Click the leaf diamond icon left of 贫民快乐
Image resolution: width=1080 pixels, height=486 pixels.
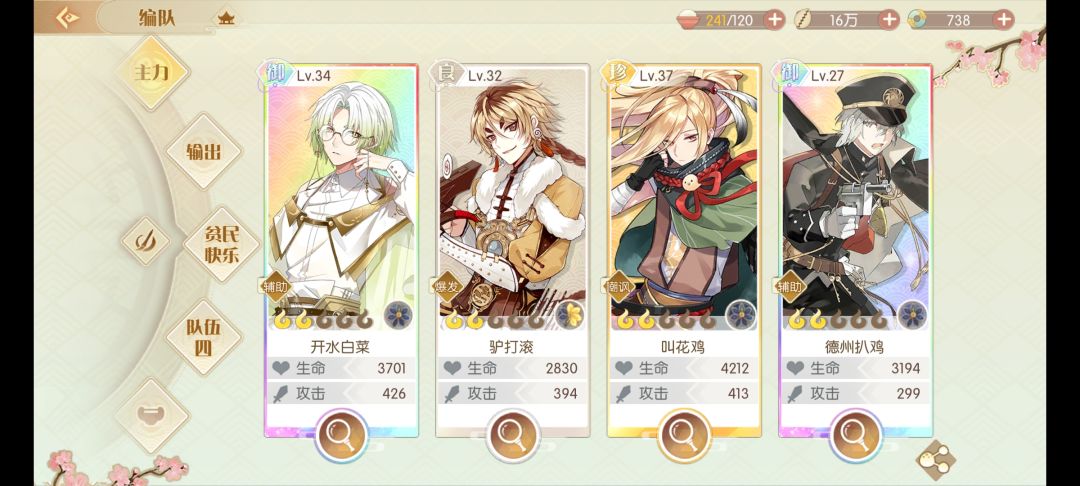click(x=145, y=242)
